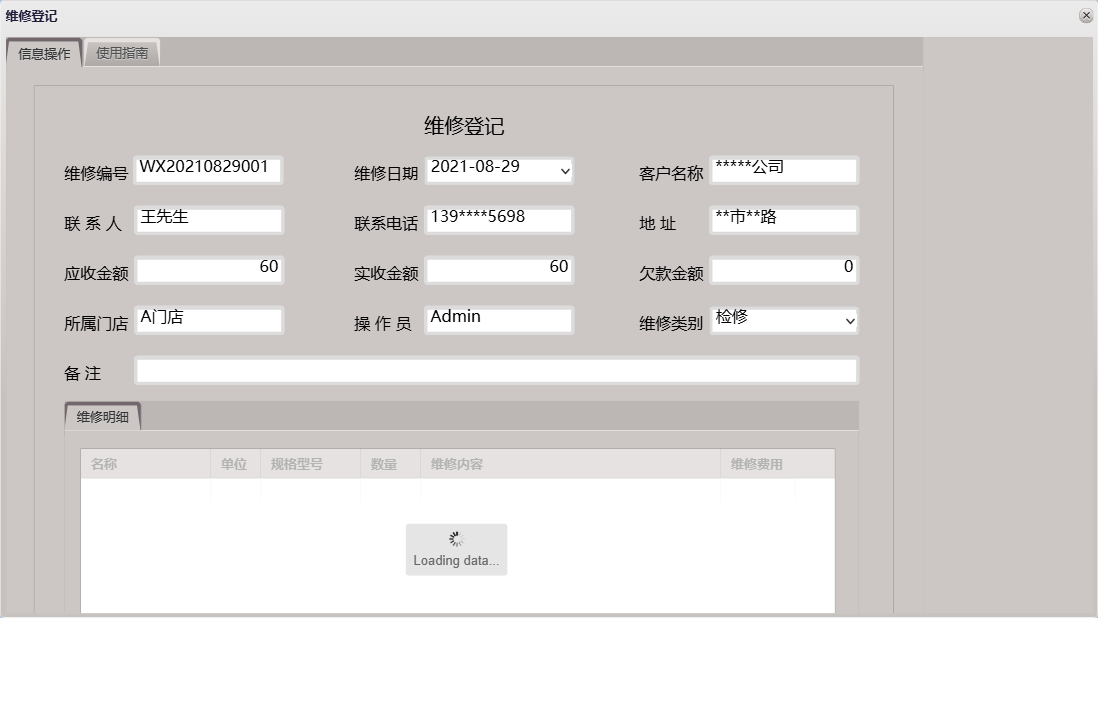Close the 维修登记 window
Image resolution: width=1098 pixels, height=712 pixels.
1086,15
